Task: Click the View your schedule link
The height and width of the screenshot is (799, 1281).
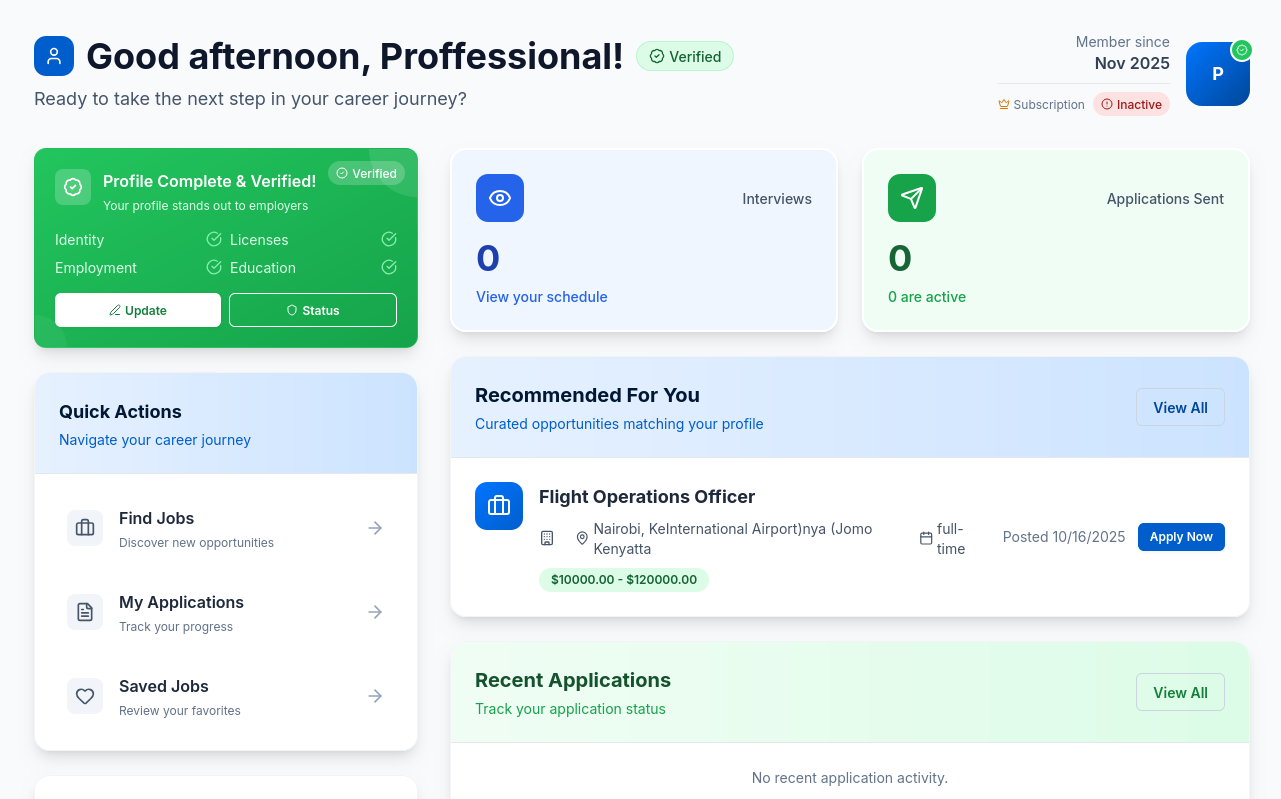Action: 541,297
